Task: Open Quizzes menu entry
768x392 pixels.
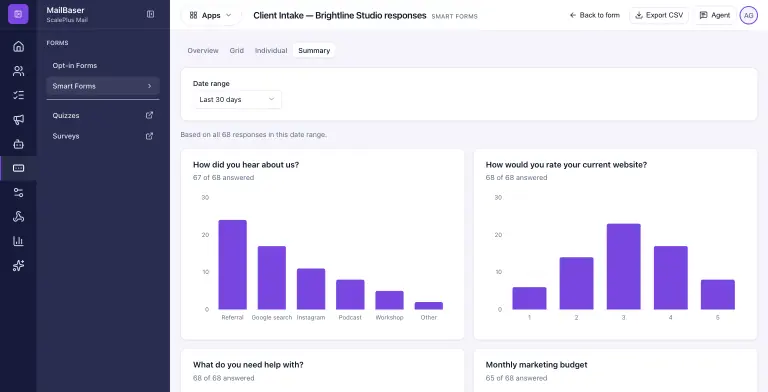Action: pyautogui.click(x=103, y=116)
